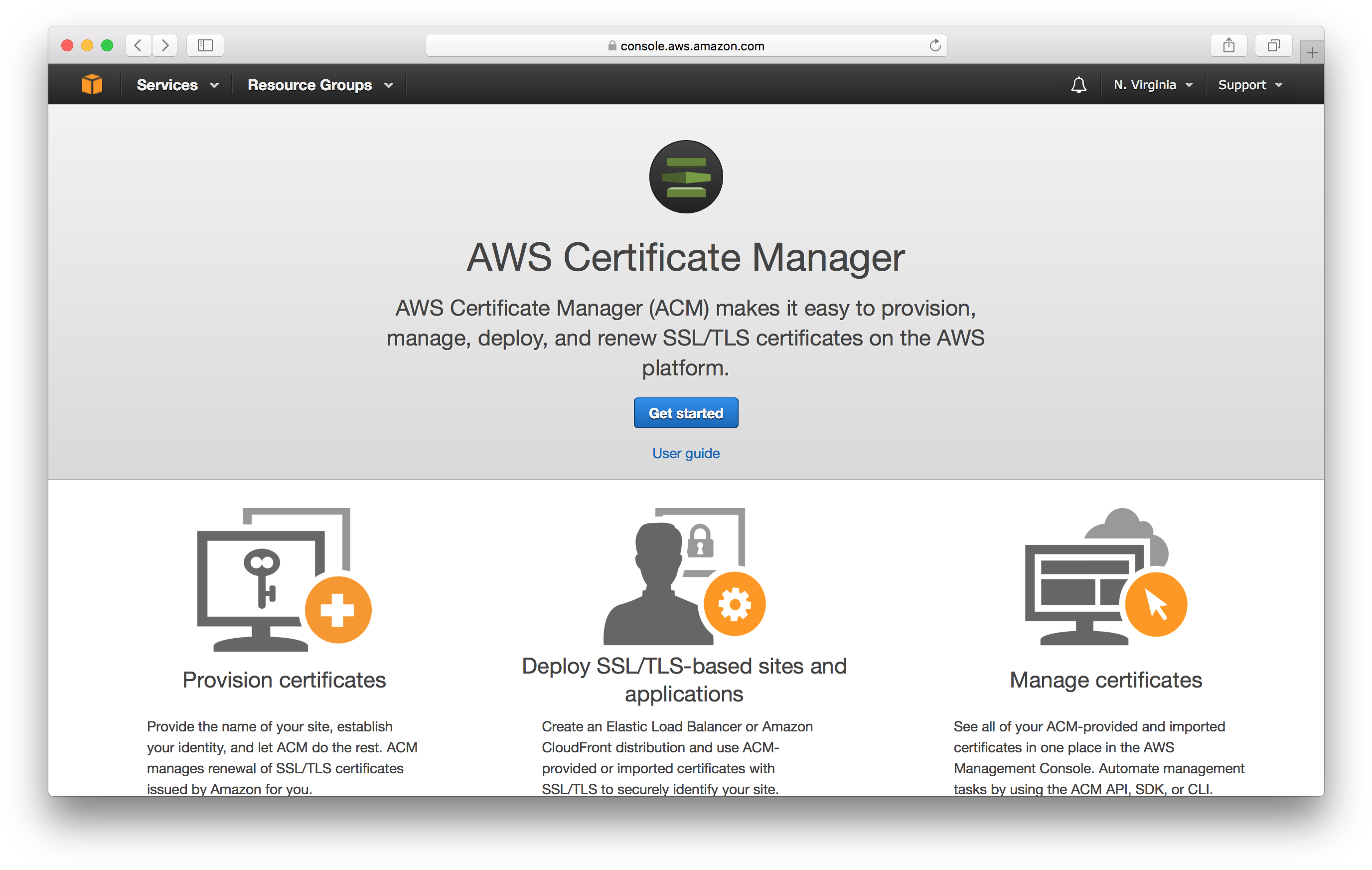The height and width of the screenshot is (870, 1372).
Task: Click the padlock icon in address bar
Action: [612, 45]
